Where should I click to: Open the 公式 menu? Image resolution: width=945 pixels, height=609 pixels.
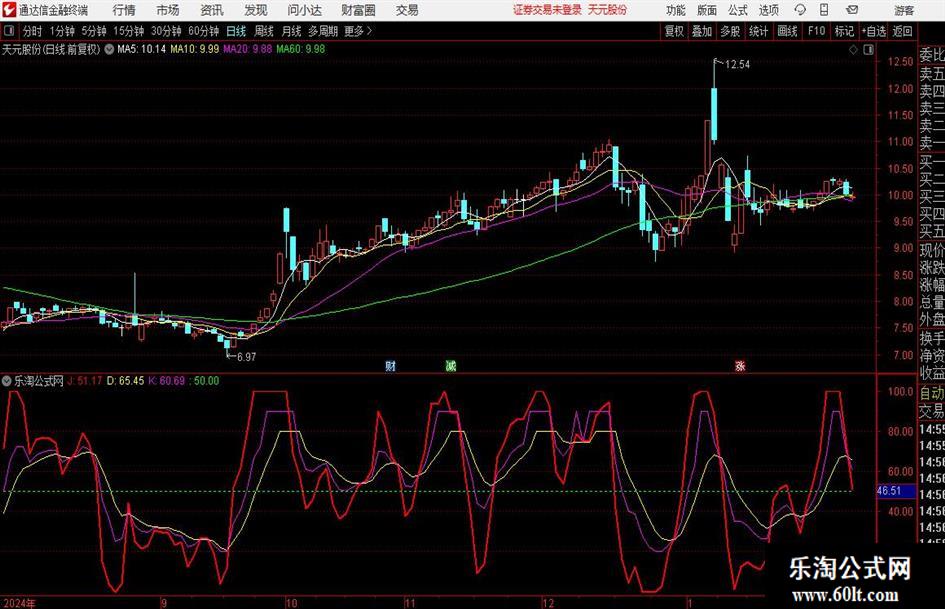pyautogui.click(x=737, y=10)
